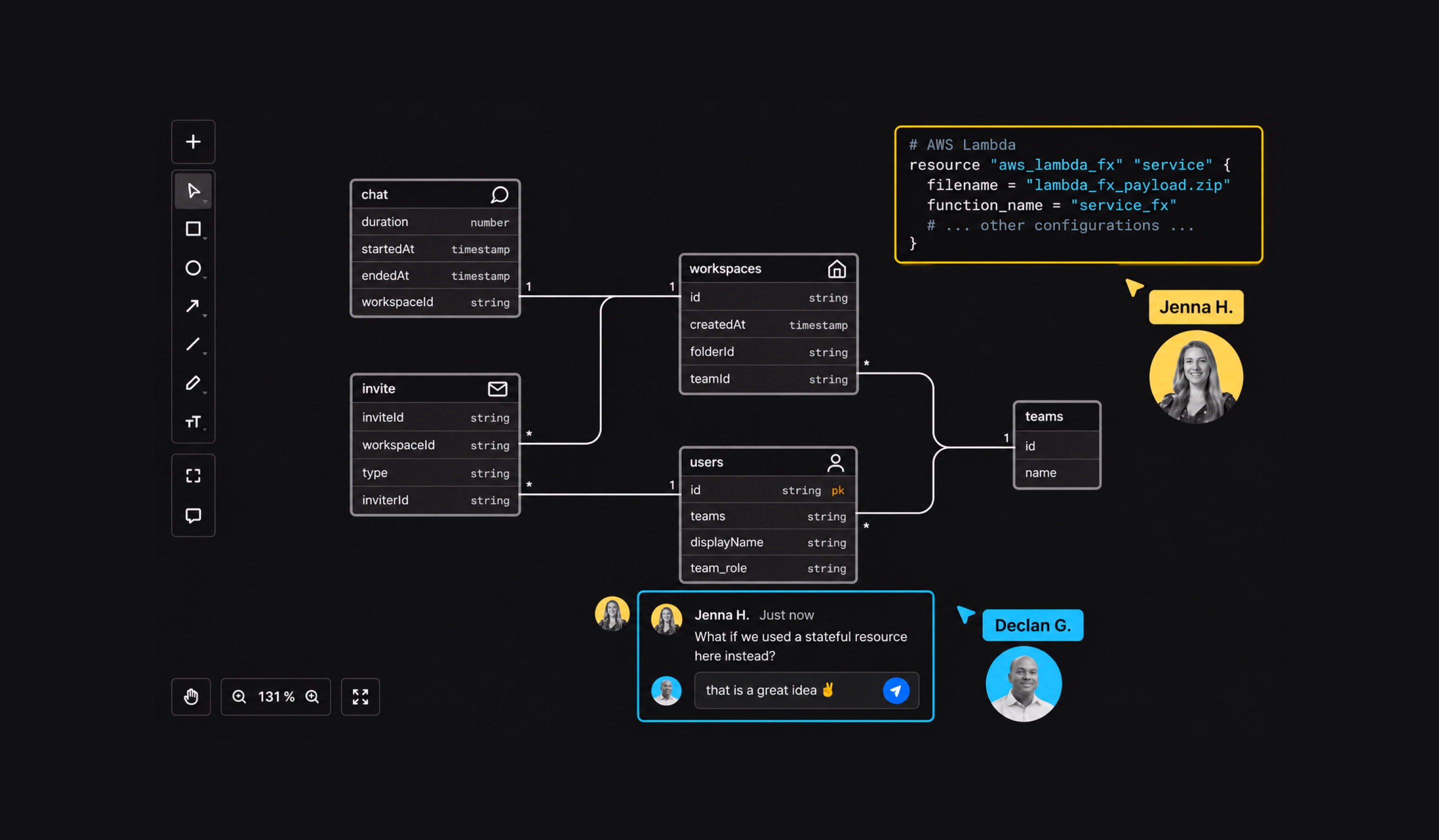The width and height of the screenshot is (1439, 840).
Task: Click Declan G.'s large blue avatar
Action: [1023, 684]
